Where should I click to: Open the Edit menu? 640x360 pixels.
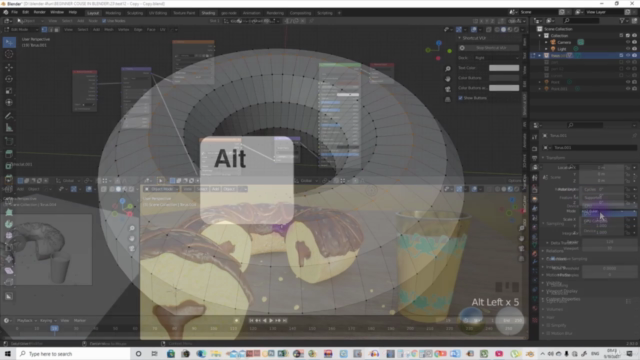25,13
